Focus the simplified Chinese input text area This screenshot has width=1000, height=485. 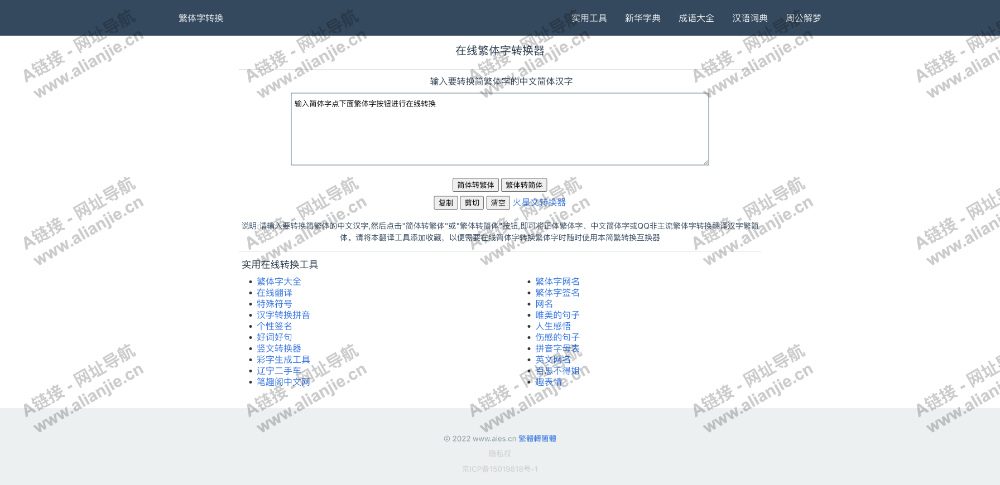tap(499, 129)
